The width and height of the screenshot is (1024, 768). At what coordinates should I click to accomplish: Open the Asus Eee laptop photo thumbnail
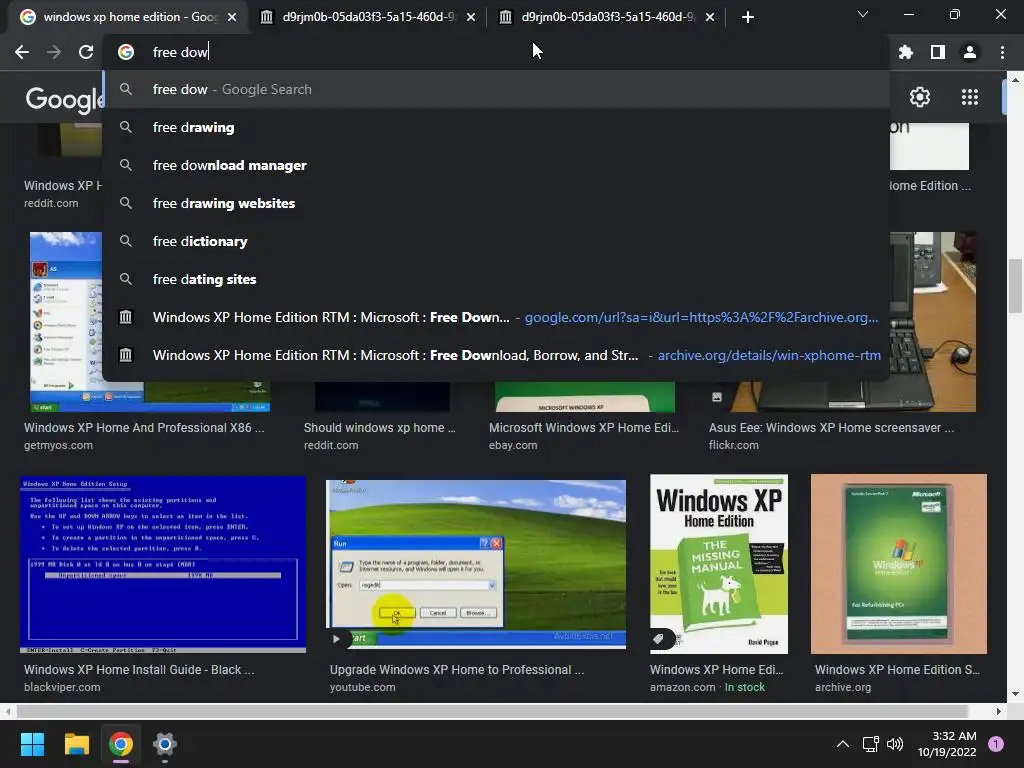(934, 321)
